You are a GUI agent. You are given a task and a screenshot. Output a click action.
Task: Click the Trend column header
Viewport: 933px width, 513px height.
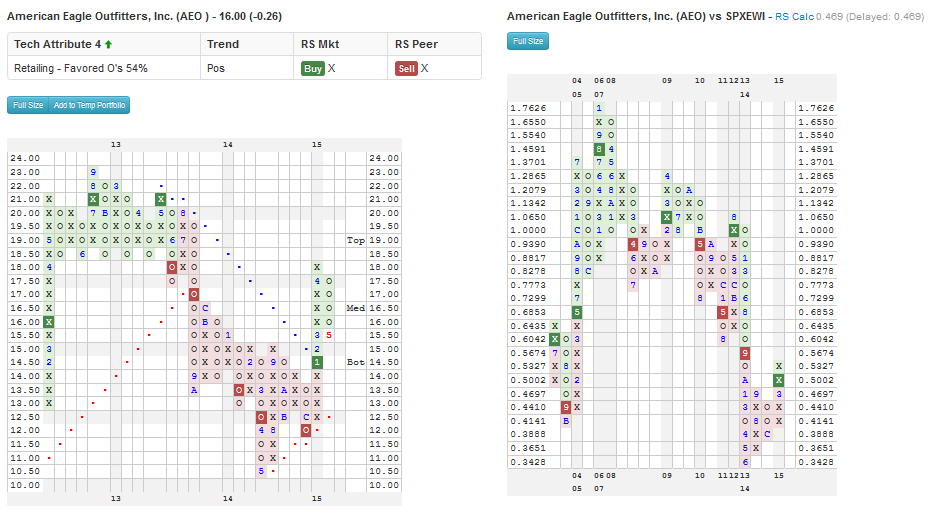247,44
